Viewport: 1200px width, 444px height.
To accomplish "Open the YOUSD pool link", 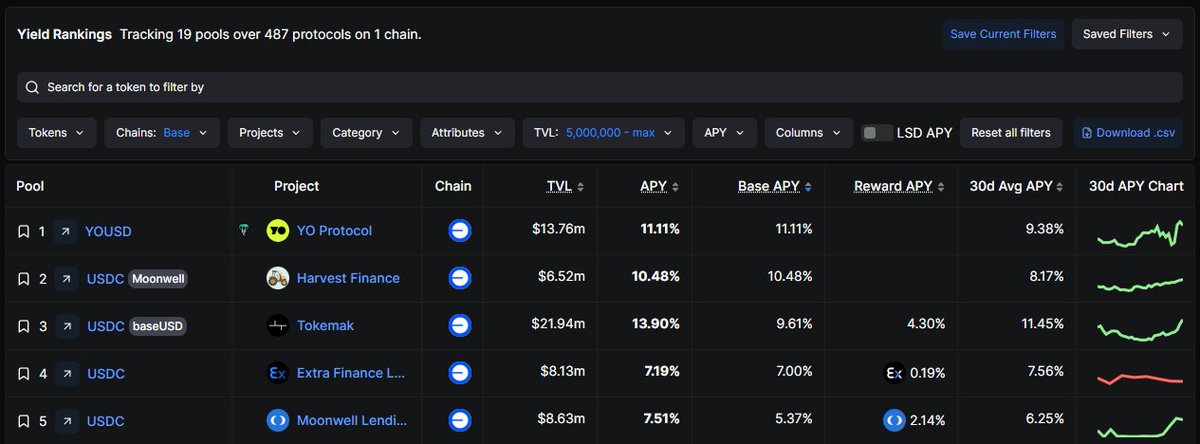I will [108, 231].
